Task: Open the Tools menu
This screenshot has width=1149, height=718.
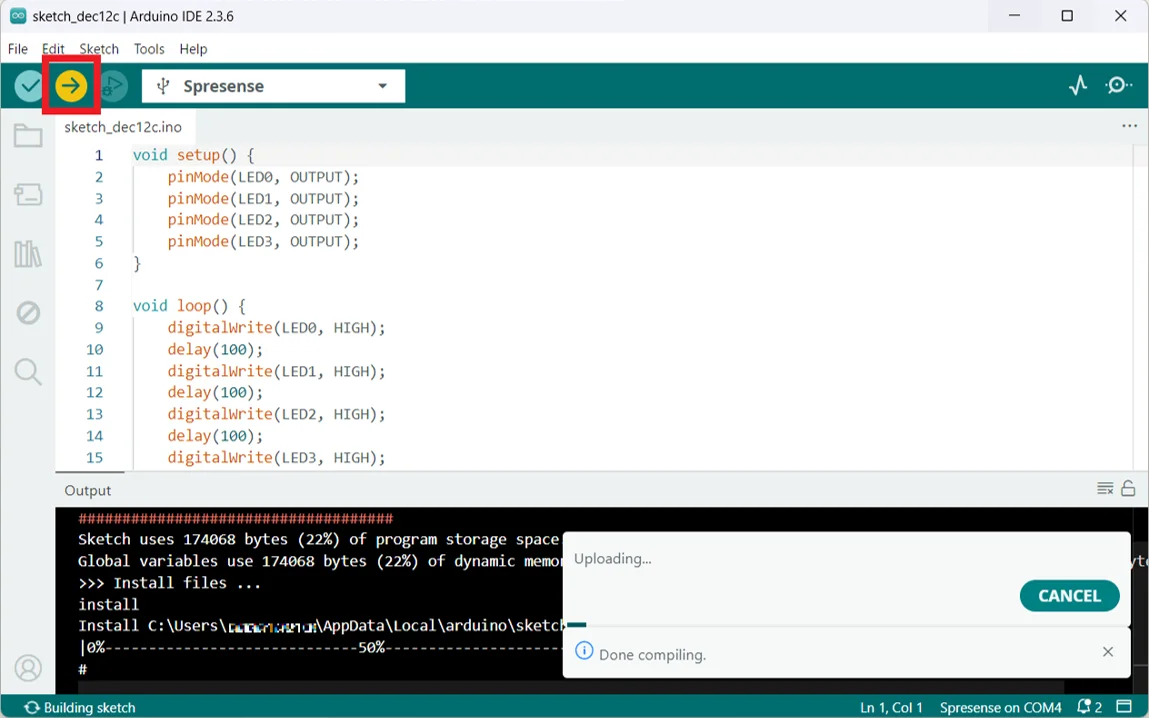Action: tap(149, 49)
